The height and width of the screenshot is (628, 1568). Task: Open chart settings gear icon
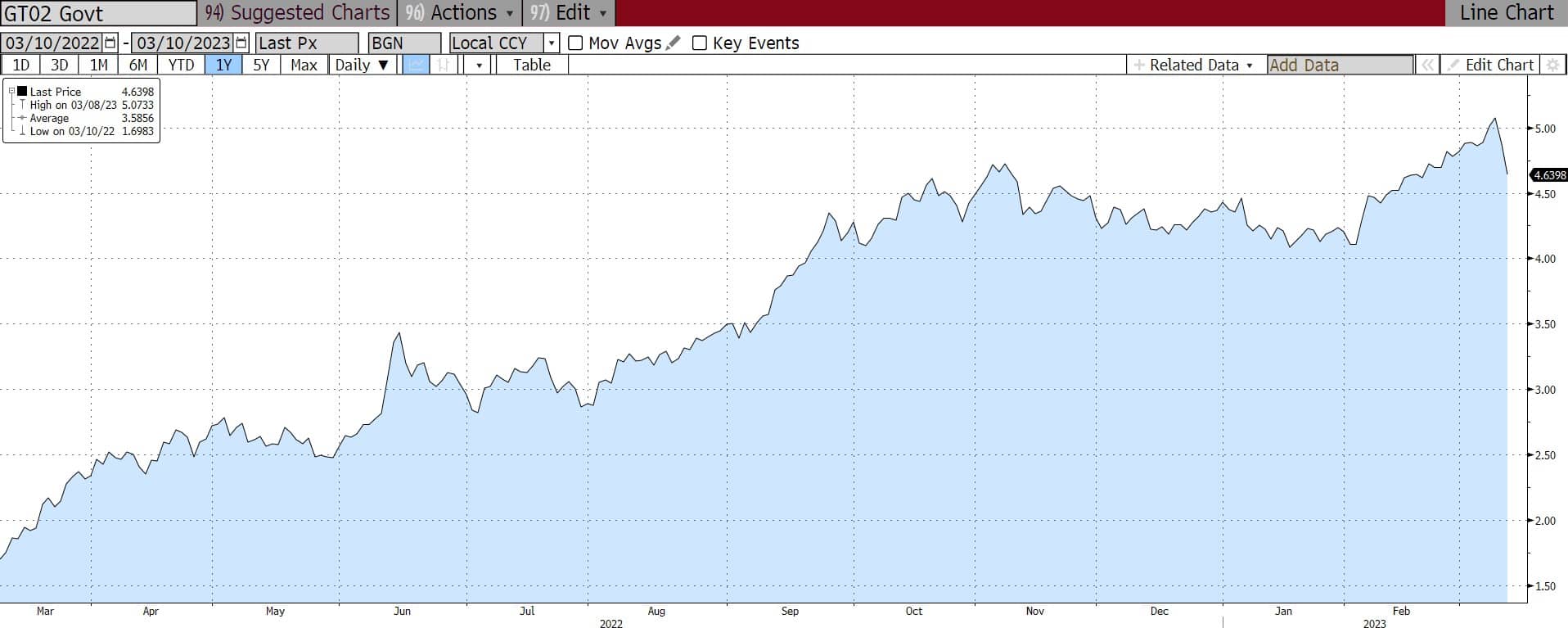1552,65
